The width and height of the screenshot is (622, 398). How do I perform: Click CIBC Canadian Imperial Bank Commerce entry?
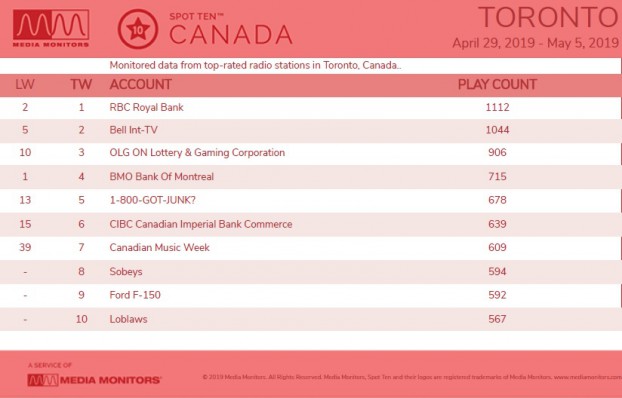coord(201,224)
